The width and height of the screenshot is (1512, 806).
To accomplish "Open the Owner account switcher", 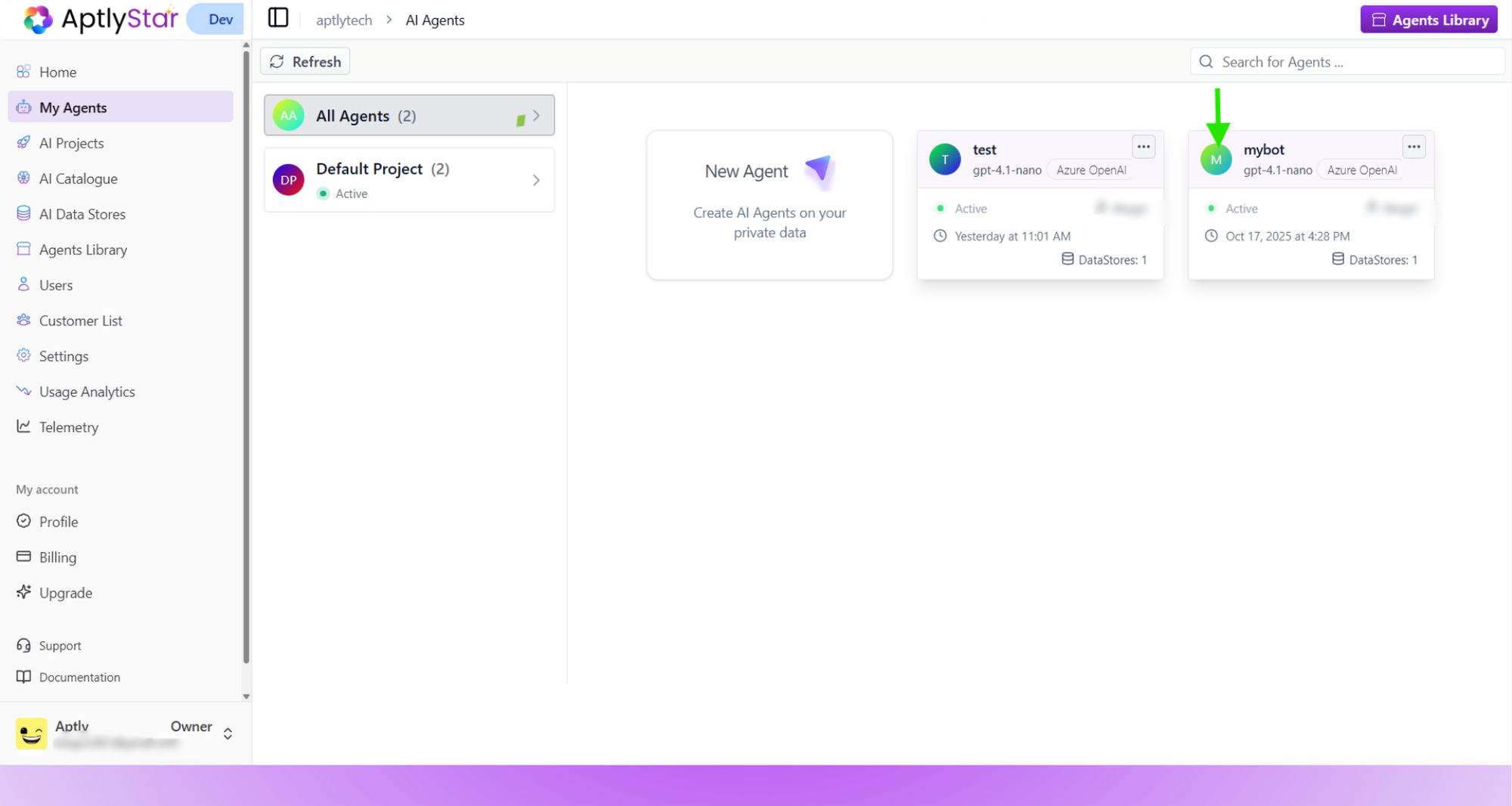I will click(228, 733).
